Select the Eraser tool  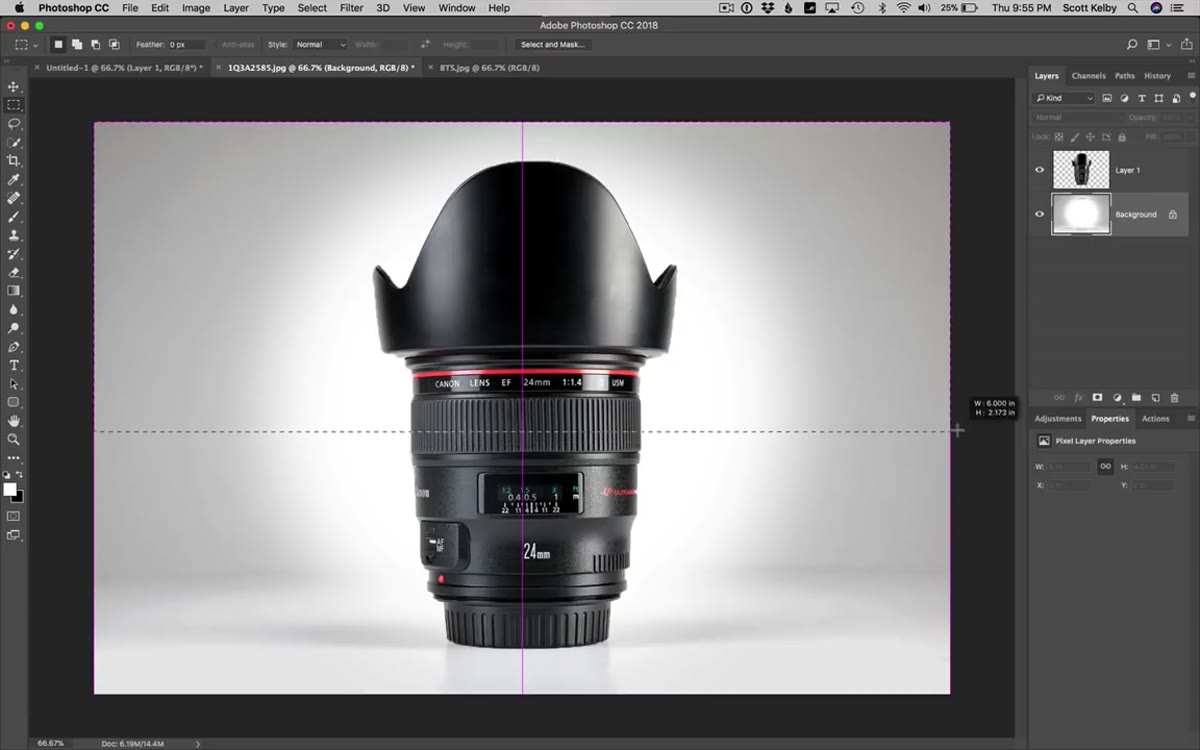[x=14, y=272]
